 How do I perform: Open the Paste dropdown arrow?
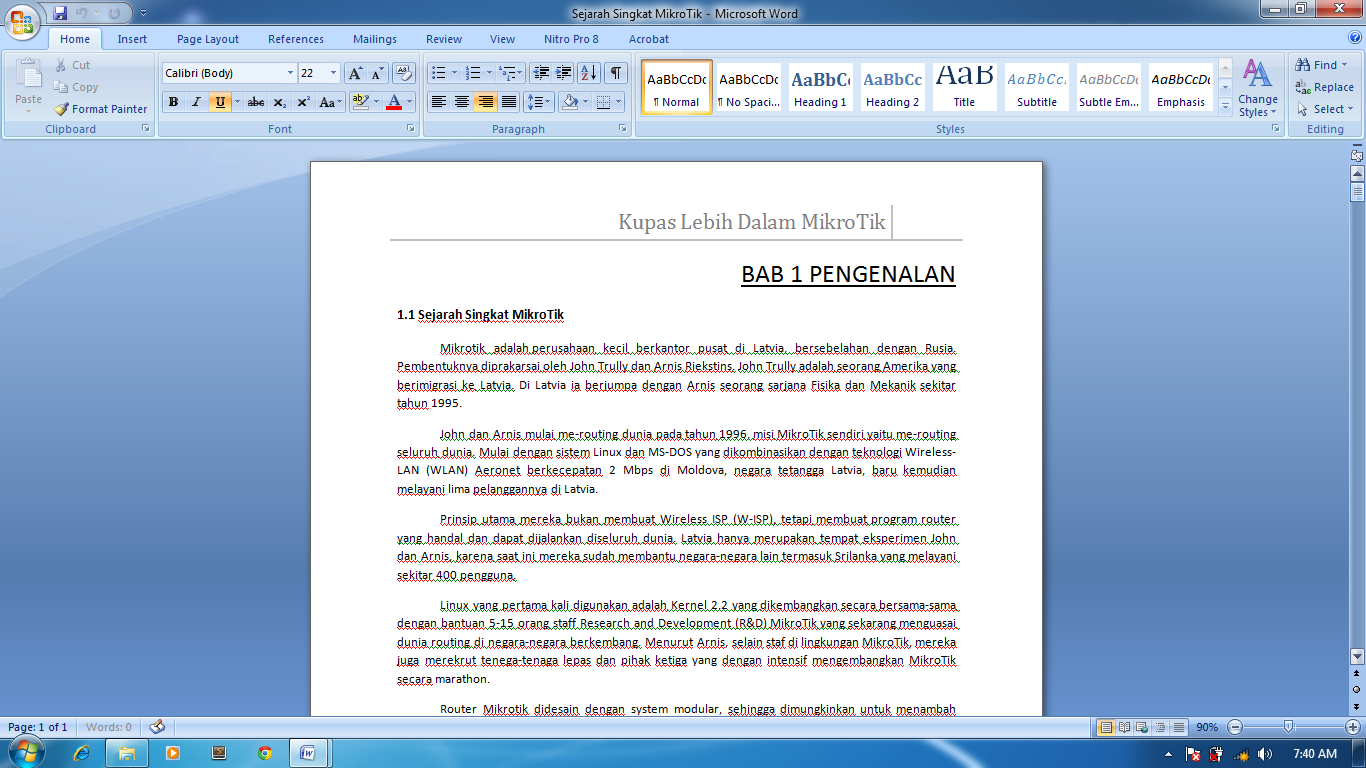click(x=29, y=111)
